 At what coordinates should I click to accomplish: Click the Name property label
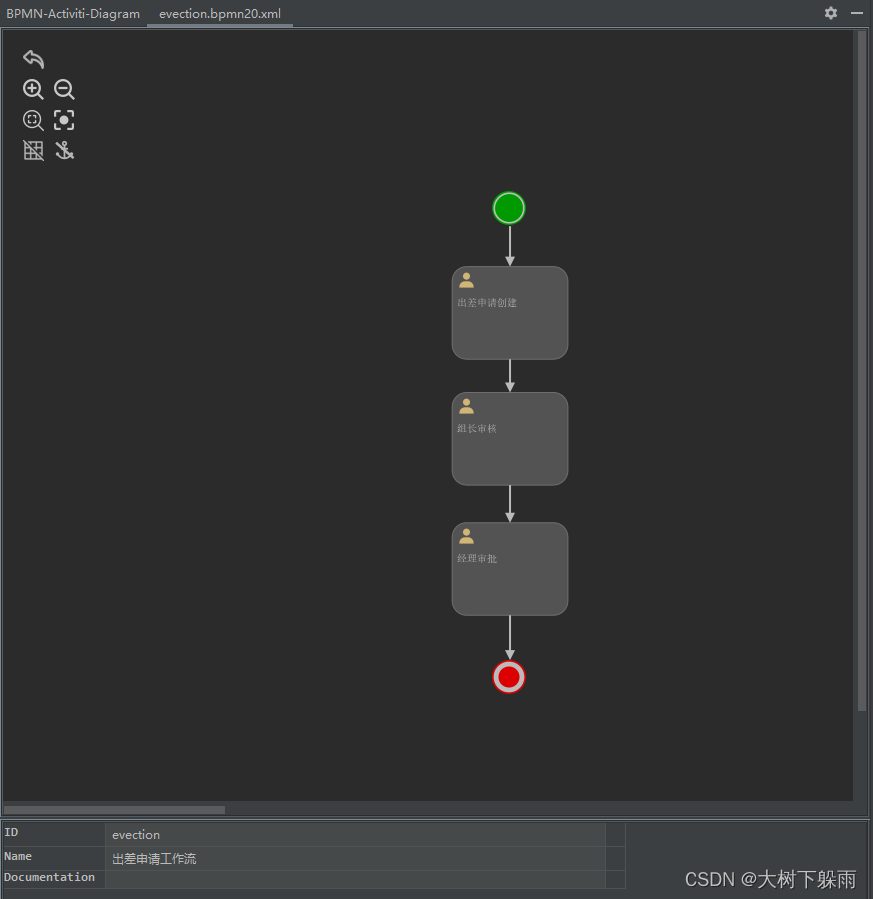(x=18, y=856)
